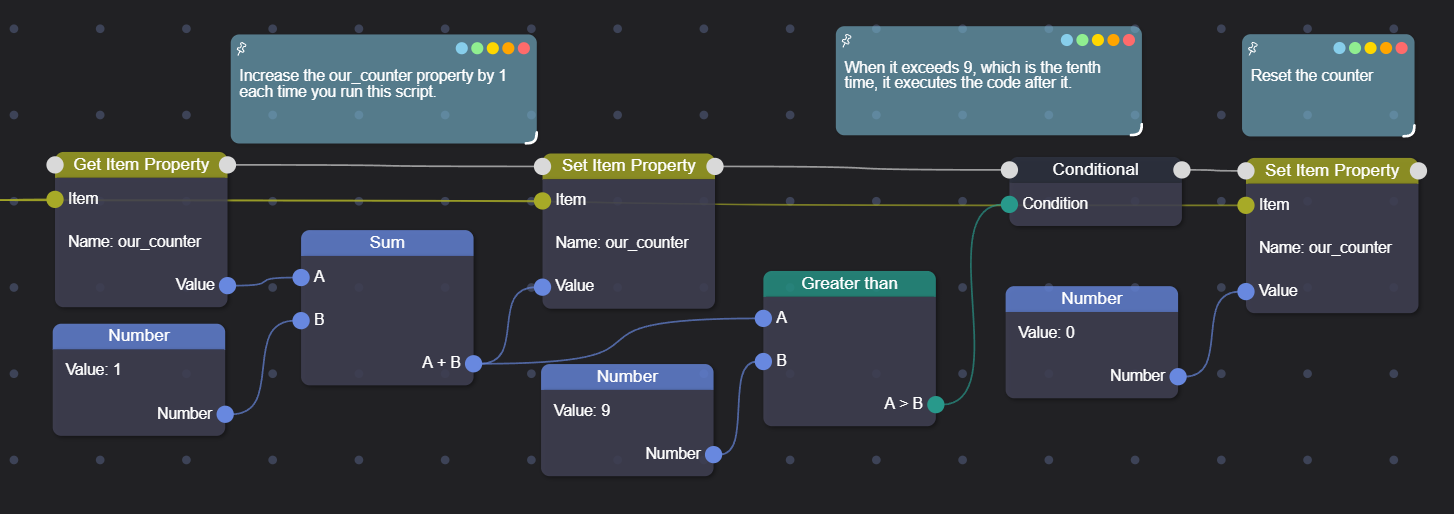Click the "A > B" output socket
This screenshot has height=514, width=1454.
click(x=935, y=404)
